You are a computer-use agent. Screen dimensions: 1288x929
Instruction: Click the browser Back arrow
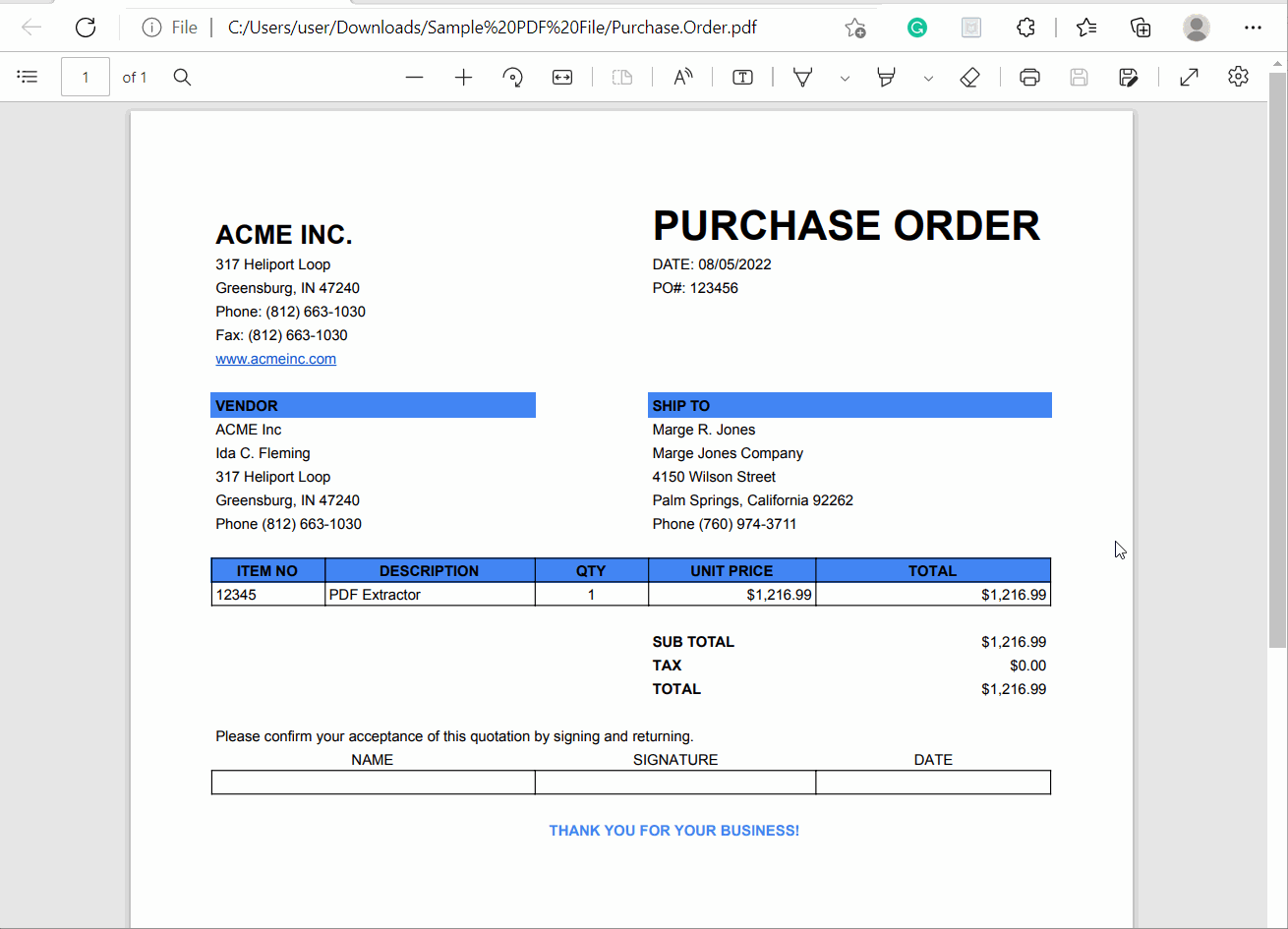[x=31, y=28]
